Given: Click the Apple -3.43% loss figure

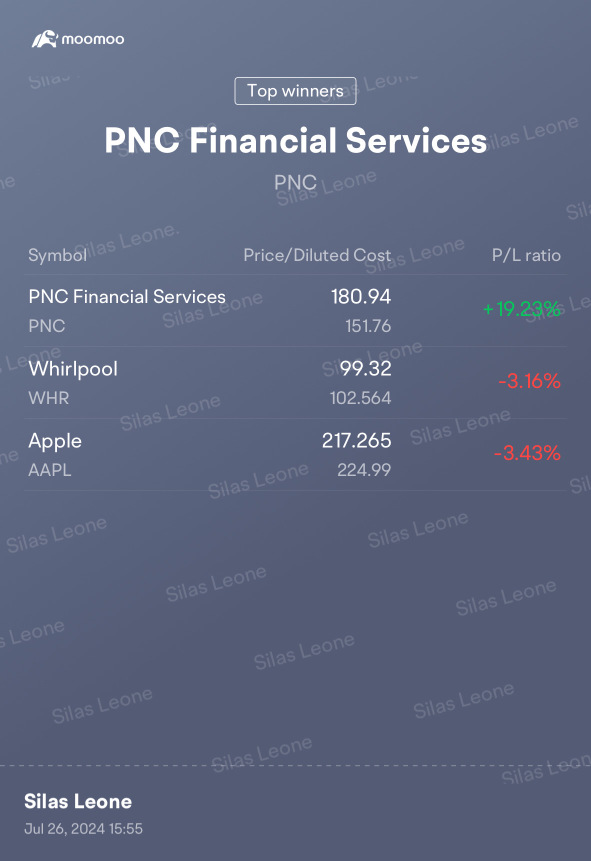Looking at the screenshot, I should (x=527, y=453).
